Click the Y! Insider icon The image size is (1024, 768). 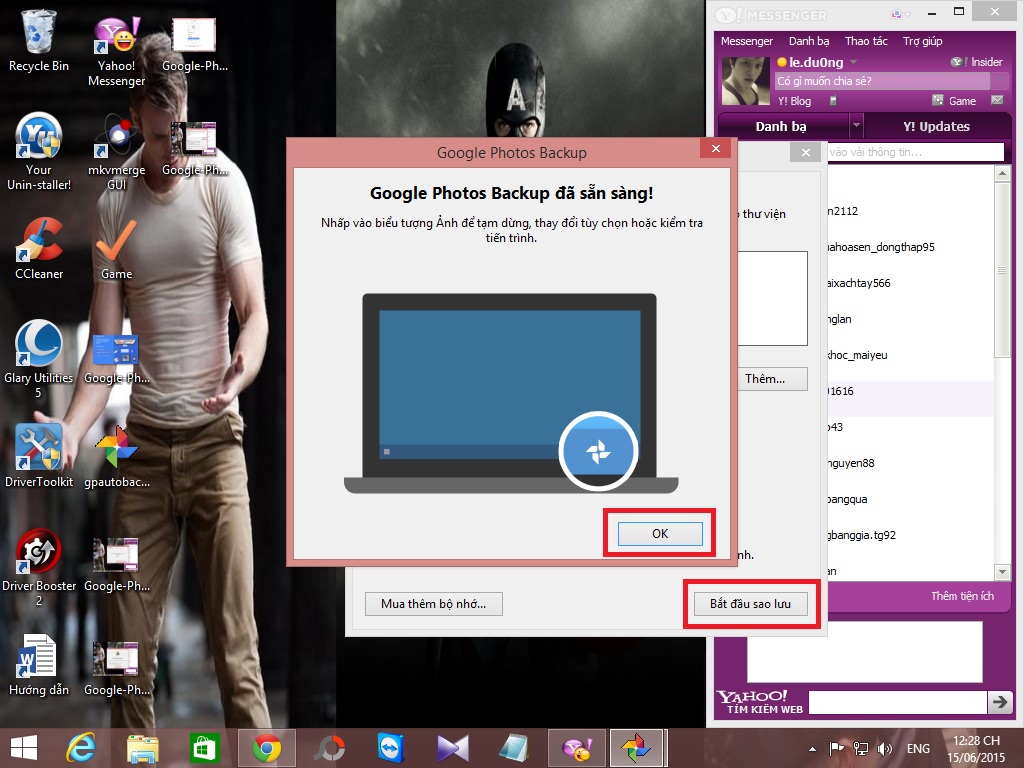tap(958, 62)
